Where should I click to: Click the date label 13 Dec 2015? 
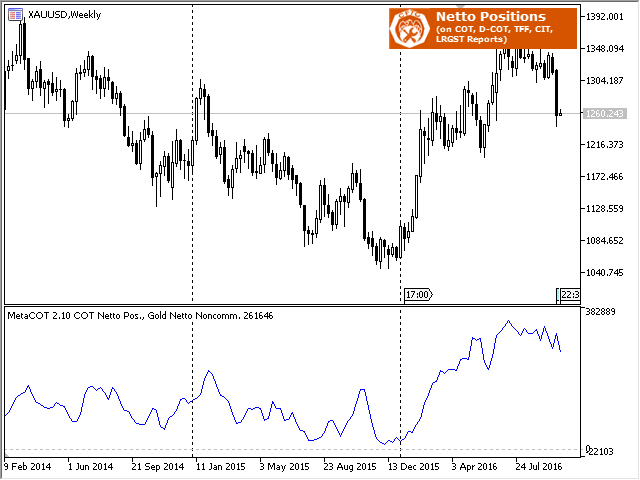[413, 467]
